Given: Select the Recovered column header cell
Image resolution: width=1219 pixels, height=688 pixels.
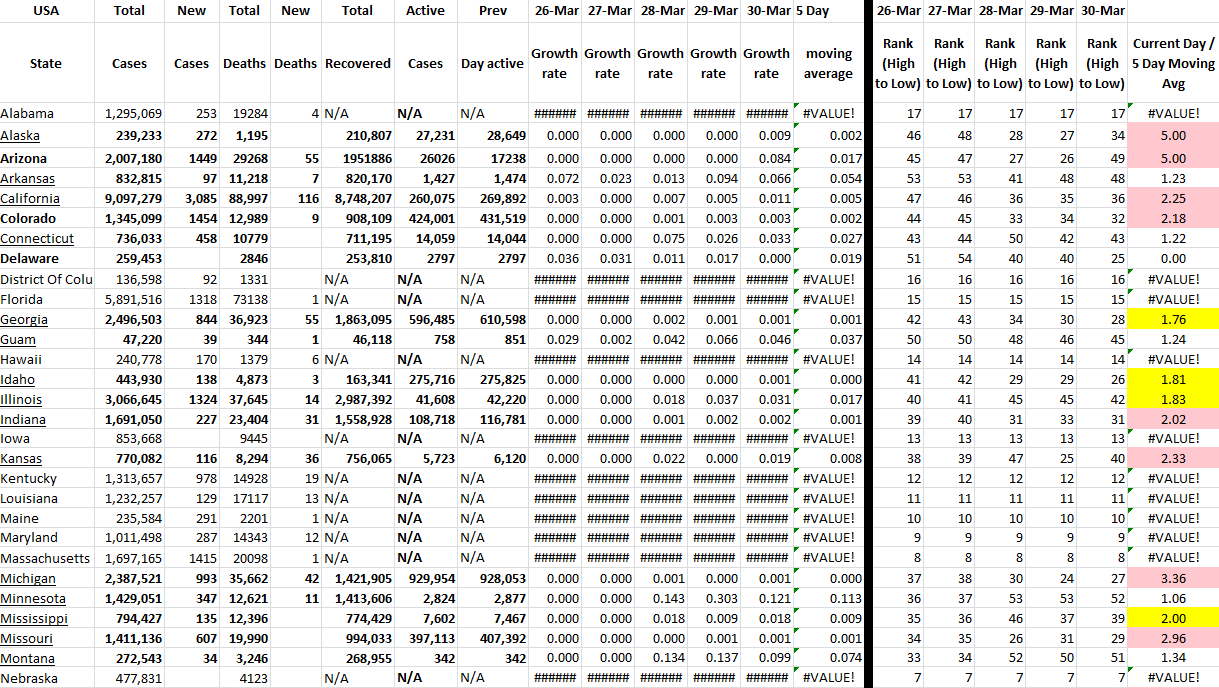Looking at the screenshot, I should pyautogui.click(x=357, y=63).
